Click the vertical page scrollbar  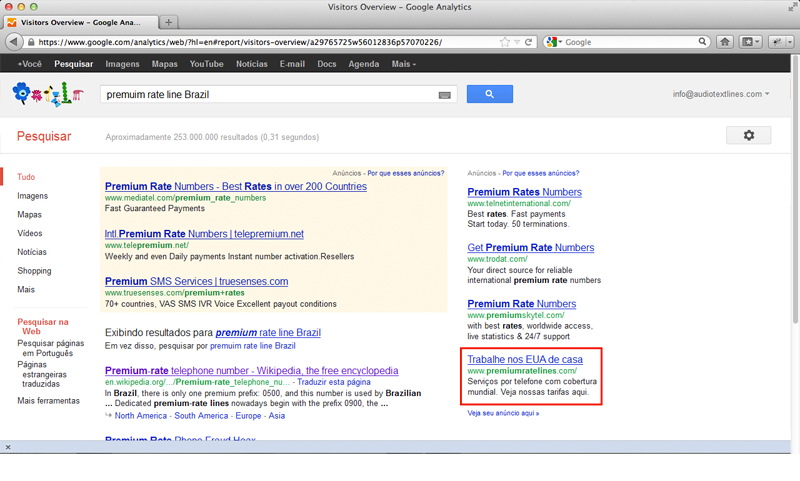pos(795,189)
